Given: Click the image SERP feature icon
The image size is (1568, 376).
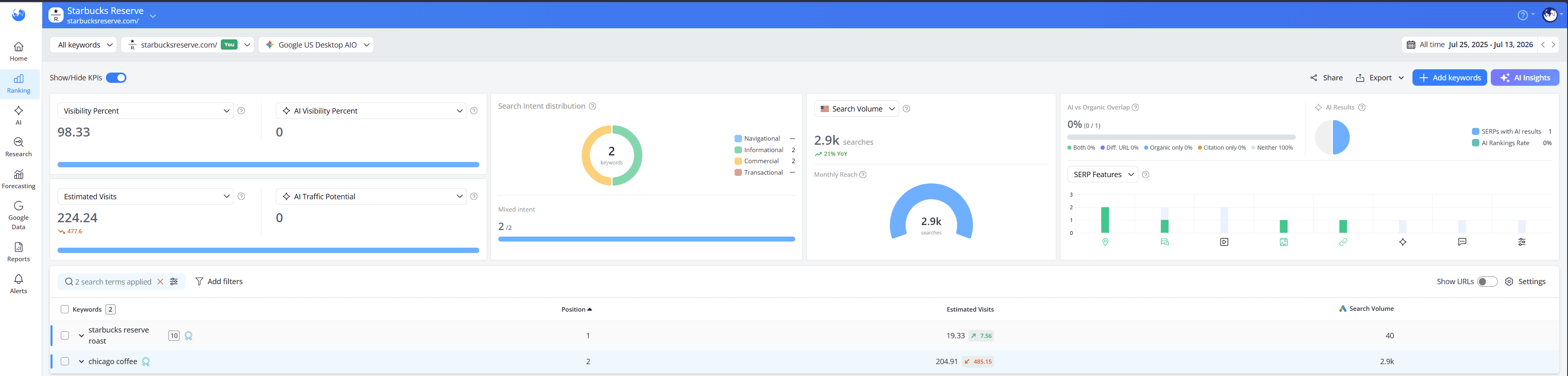Looking at the screenshot, I should pos(1284,242).
